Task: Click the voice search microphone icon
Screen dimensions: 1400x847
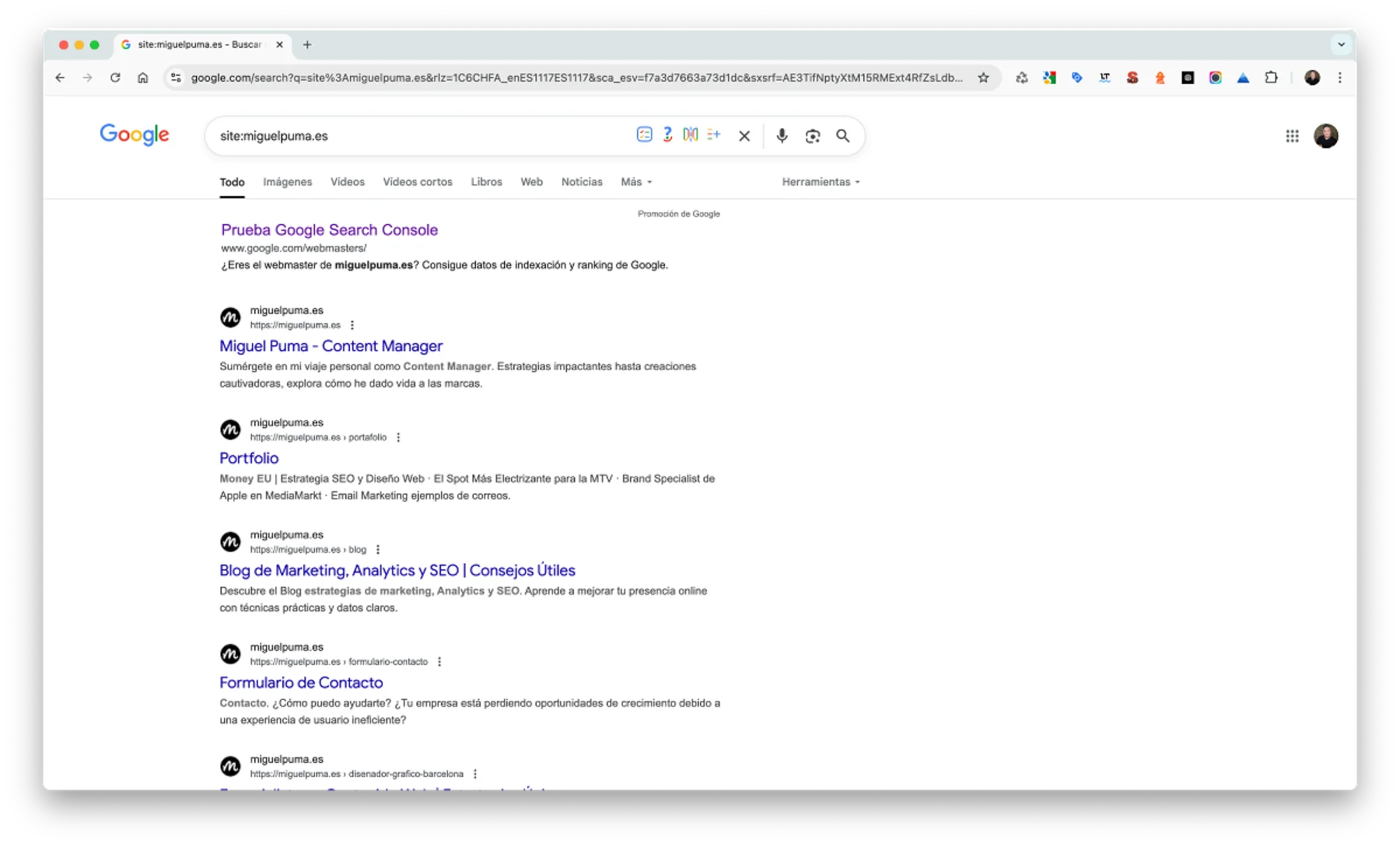Action: 782,136
